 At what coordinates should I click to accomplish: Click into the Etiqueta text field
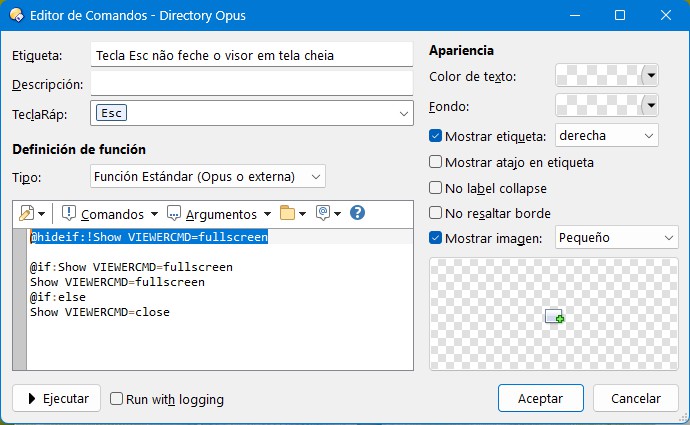click(252, 55)
